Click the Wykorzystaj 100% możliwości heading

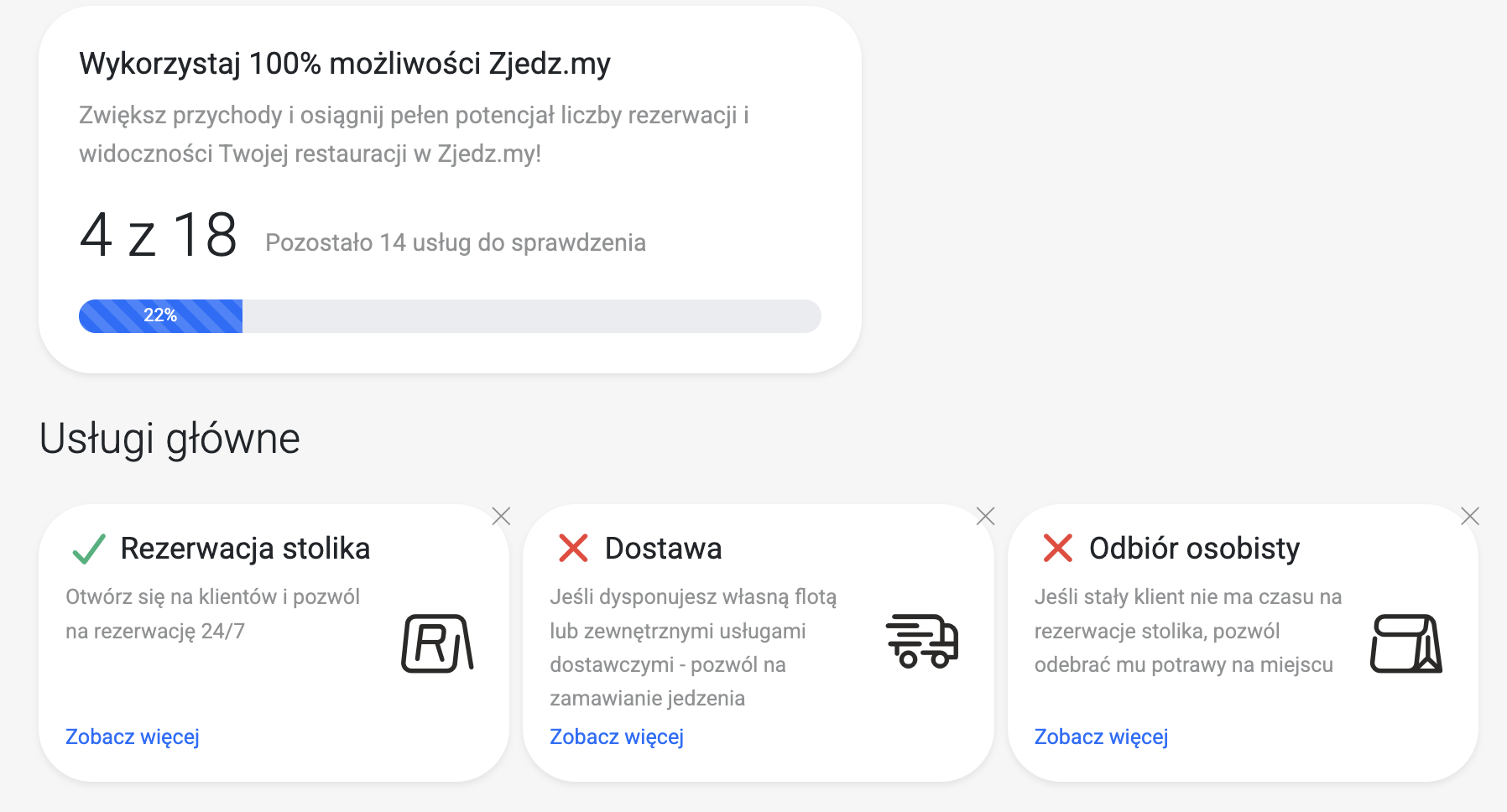345,64
